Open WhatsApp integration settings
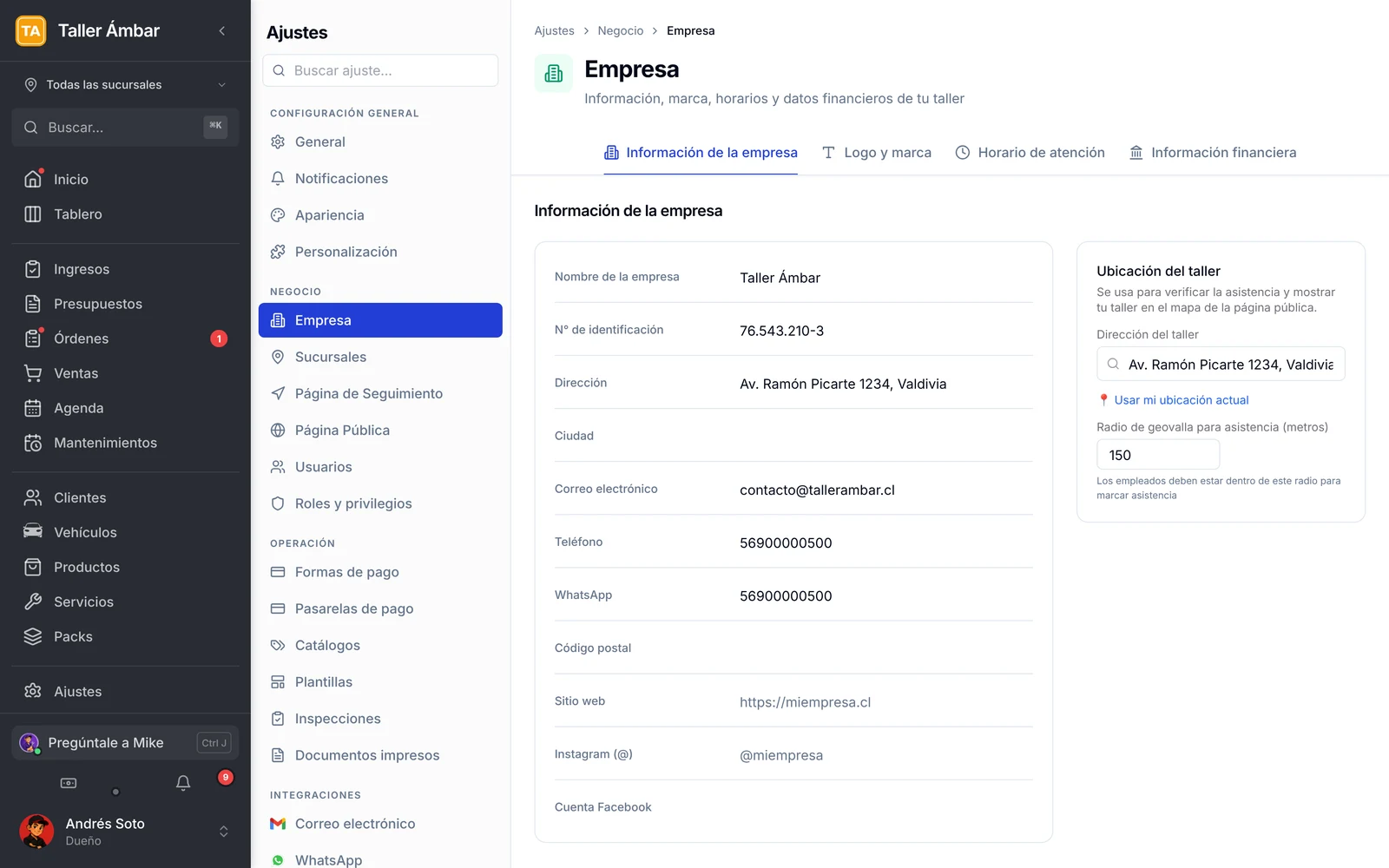 (x=380, y=859)
